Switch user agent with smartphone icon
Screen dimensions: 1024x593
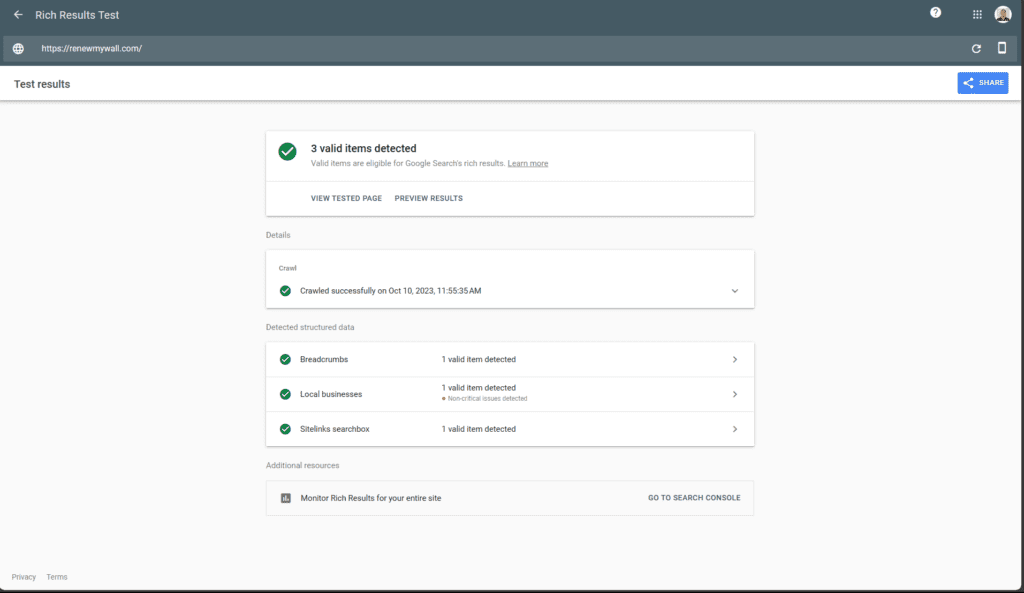point(1002,48)
